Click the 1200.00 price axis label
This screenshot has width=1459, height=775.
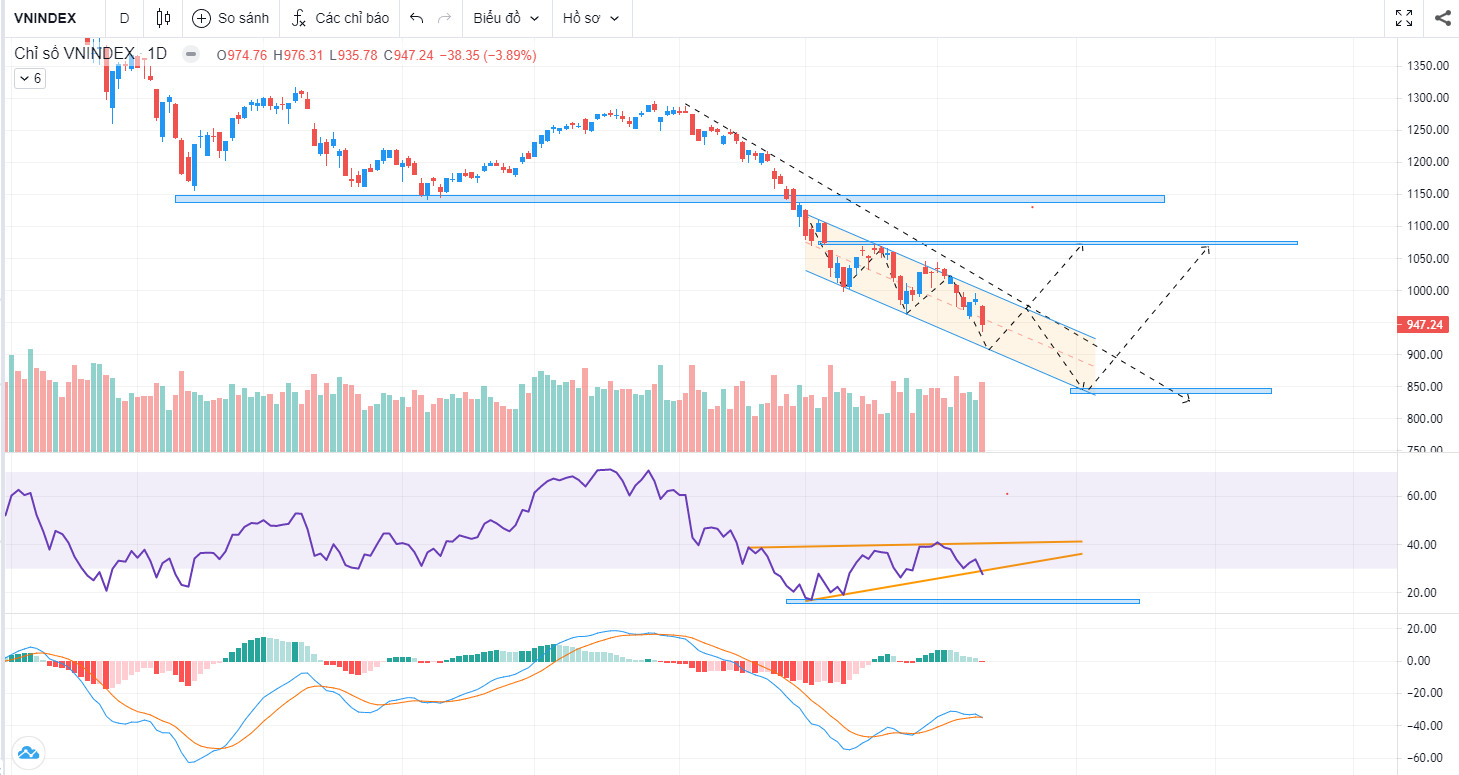click(1427, 162)
